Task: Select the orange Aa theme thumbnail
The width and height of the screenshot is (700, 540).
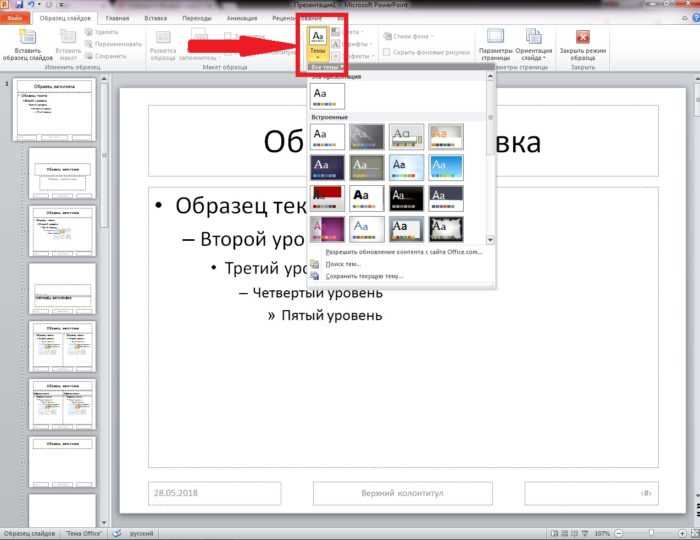Action: pyautogui.click(x=446, y=137)
